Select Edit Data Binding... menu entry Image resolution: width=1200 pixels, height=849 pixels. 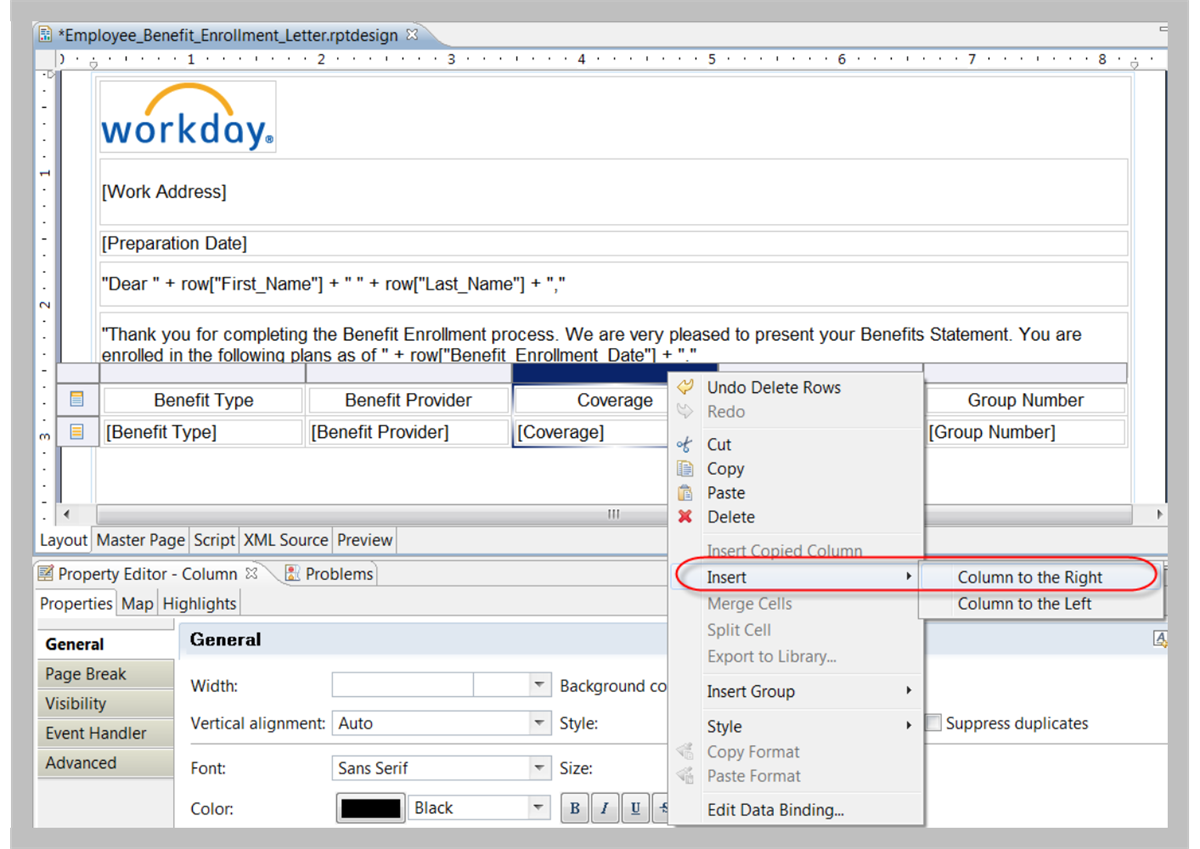(775, 810)
